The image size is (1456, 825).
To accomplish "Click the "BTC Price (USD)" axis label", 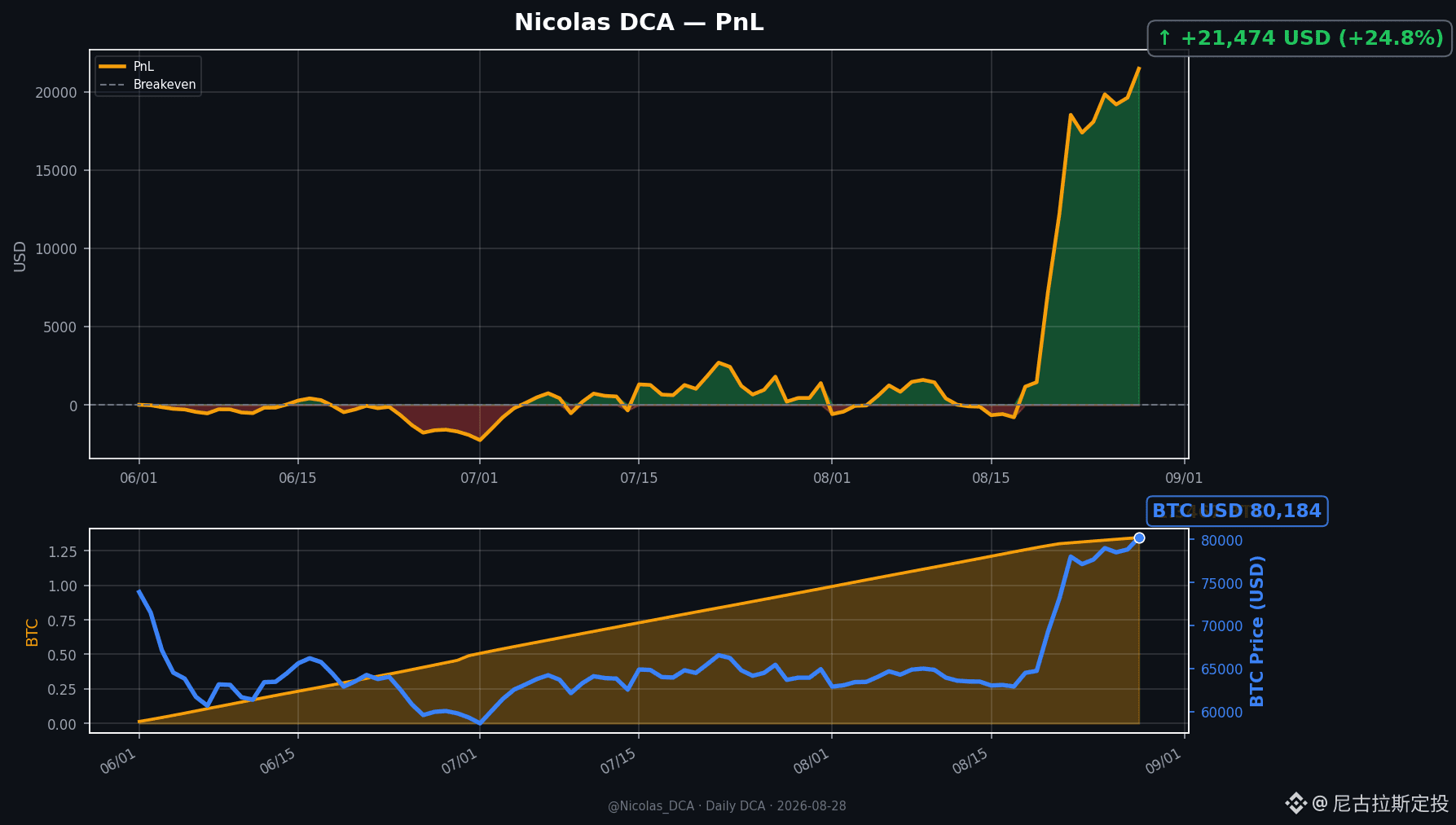I will pos(1257,631).
